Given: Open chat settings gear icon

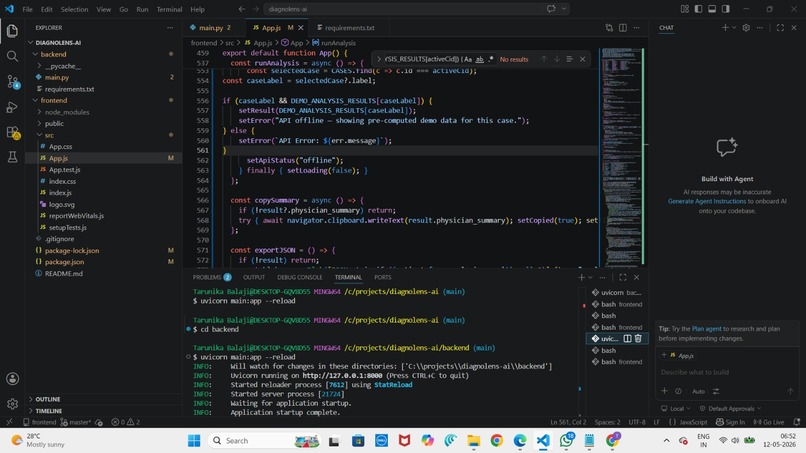Looking at the screenshot, I should pyautogui.click(x=746, y=28).
